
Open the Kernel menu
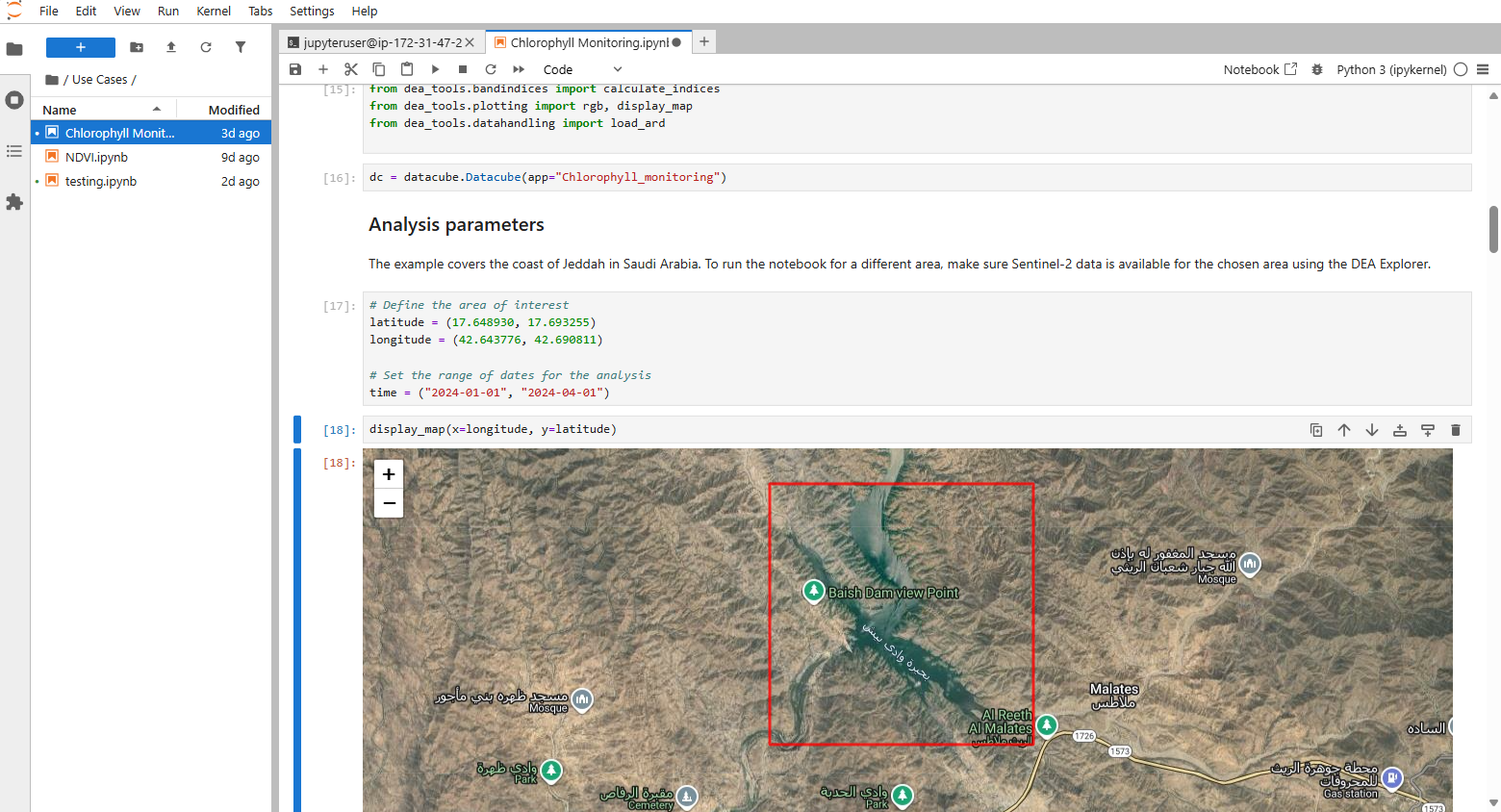click(x=214, y=11)
